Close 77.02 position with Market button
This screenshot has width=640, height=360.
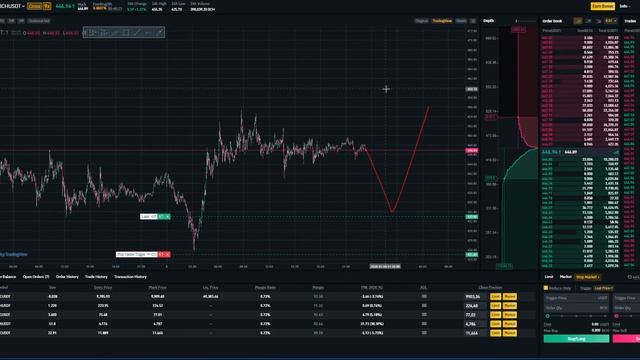509,315
